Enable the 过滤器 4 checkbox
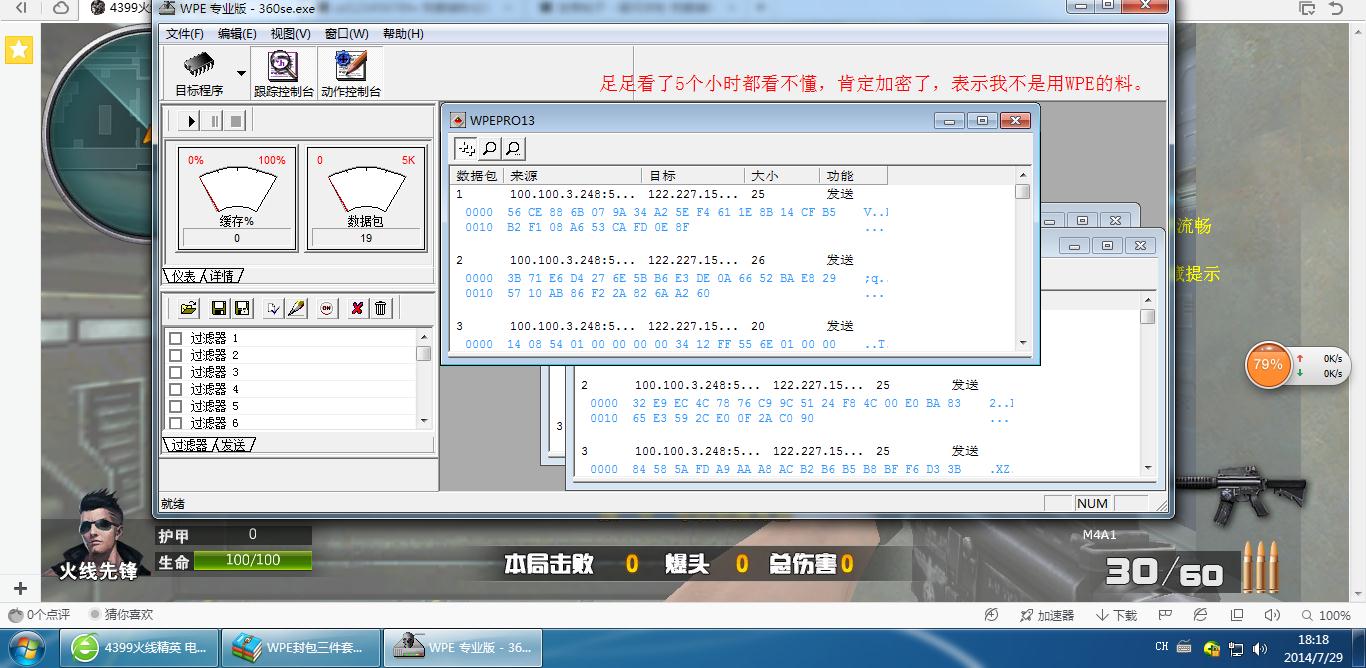Viewport: 1366px width, 668px height. click(176, 389)
